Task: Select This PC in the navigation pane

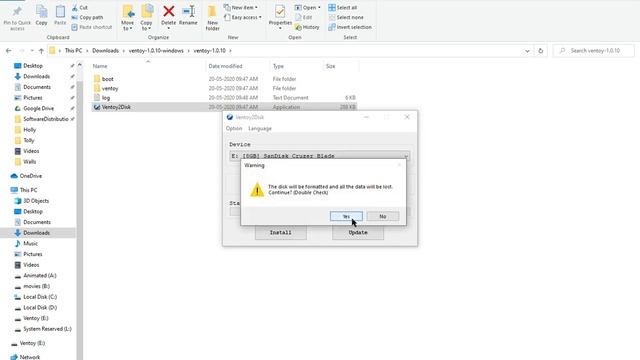Action: coord(28,190)
